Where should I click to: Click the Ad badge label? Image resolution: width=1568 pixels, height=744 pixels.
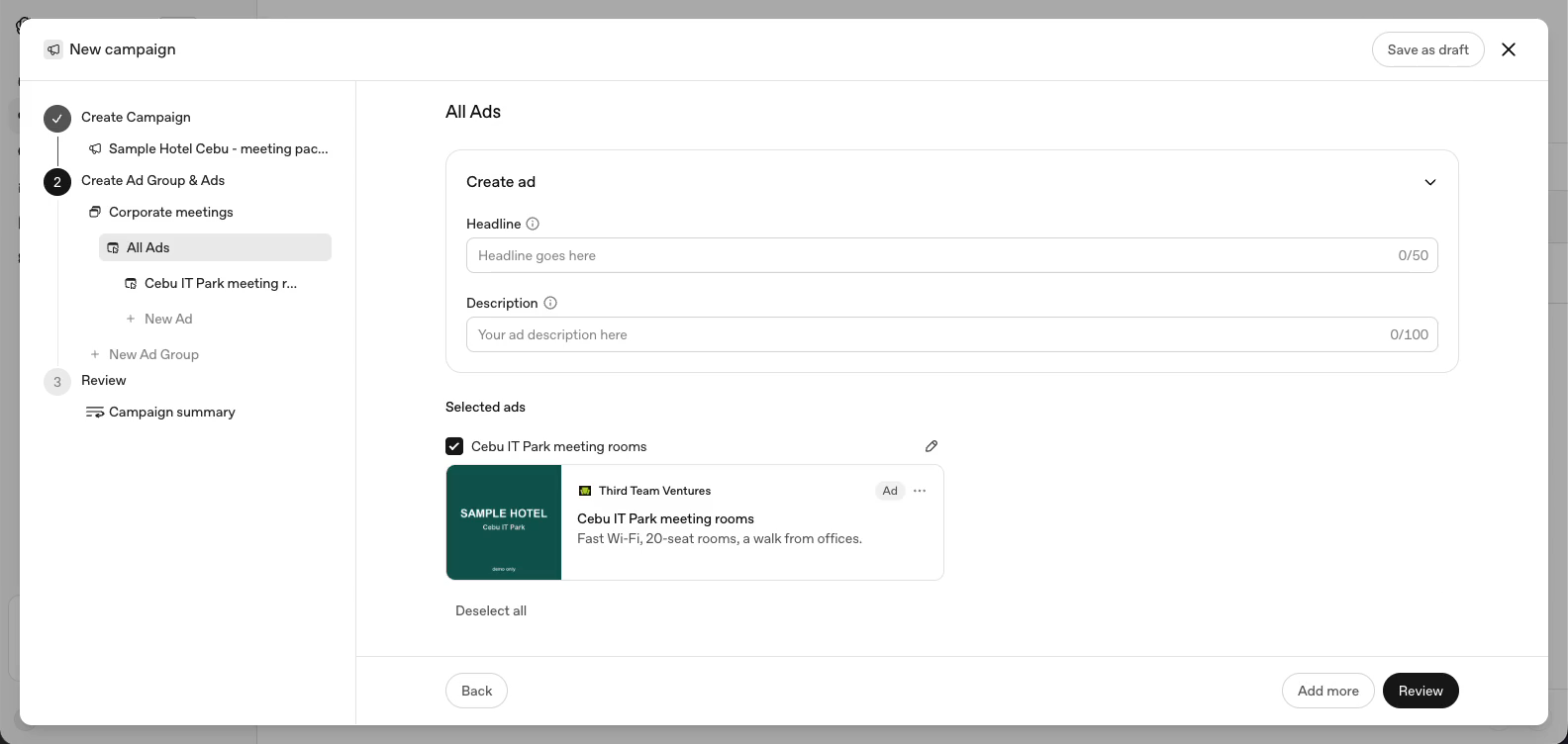890,491
